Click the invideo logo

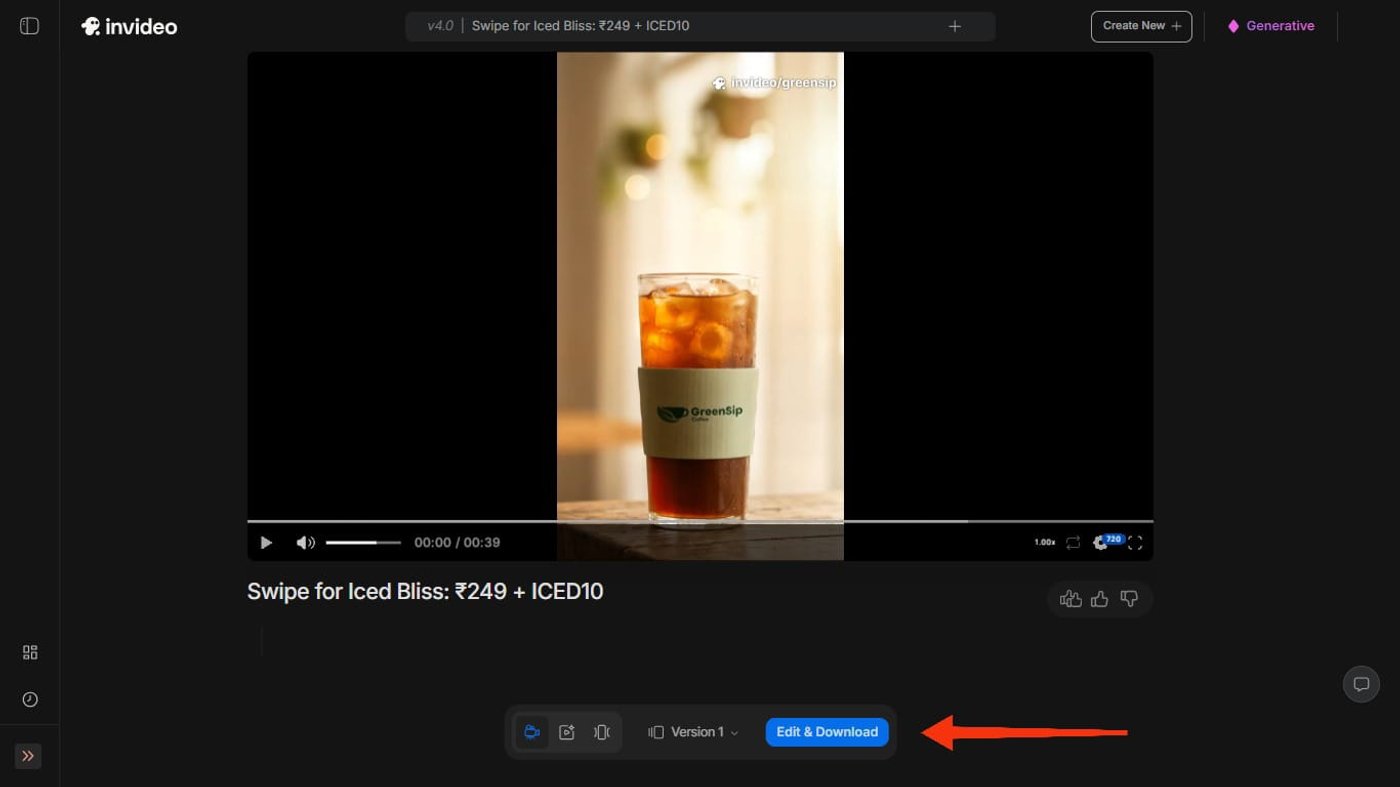129,26
